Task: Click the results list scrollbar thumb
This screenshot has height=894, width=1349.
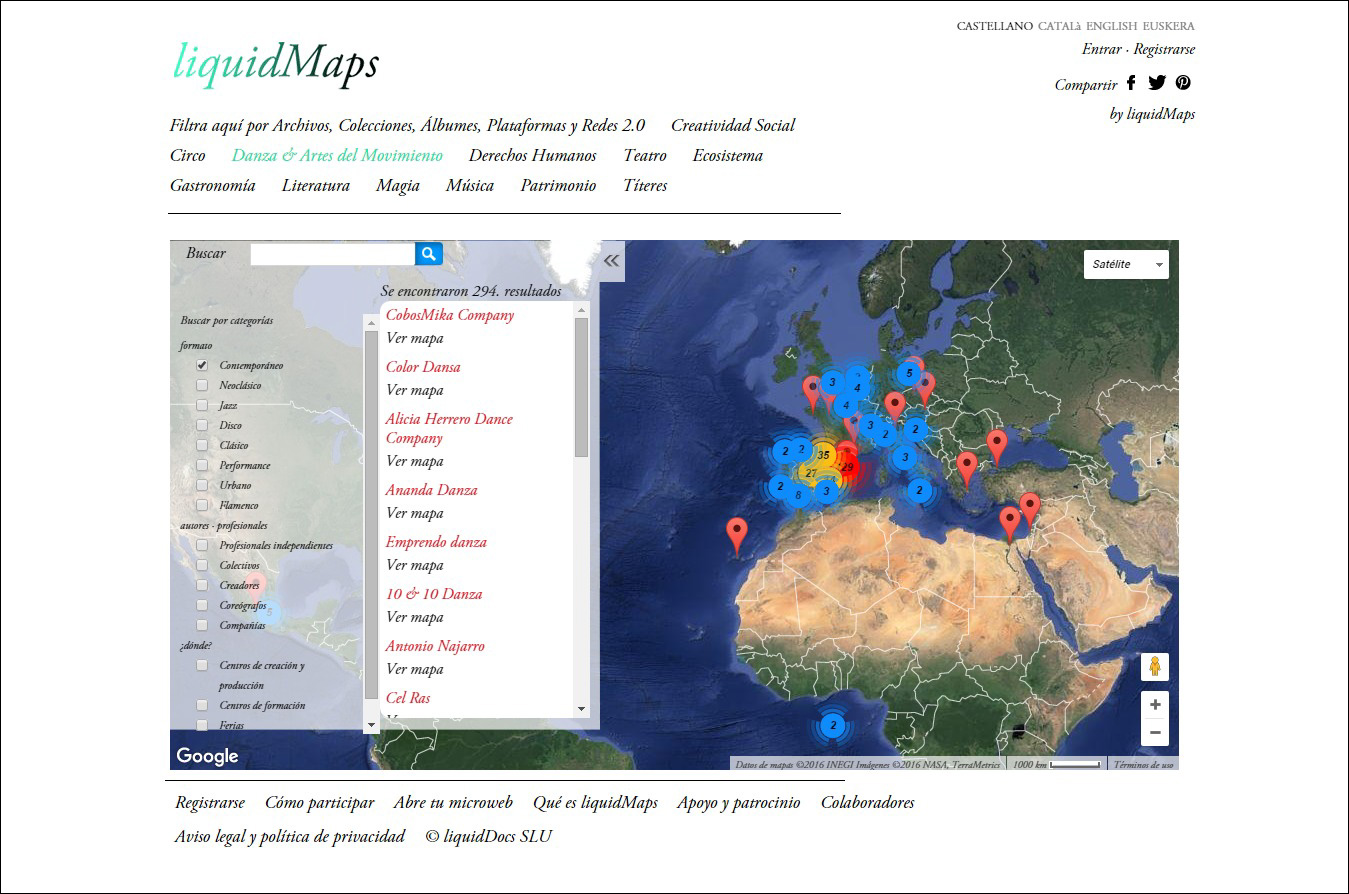Action: (x=582, y=387)
